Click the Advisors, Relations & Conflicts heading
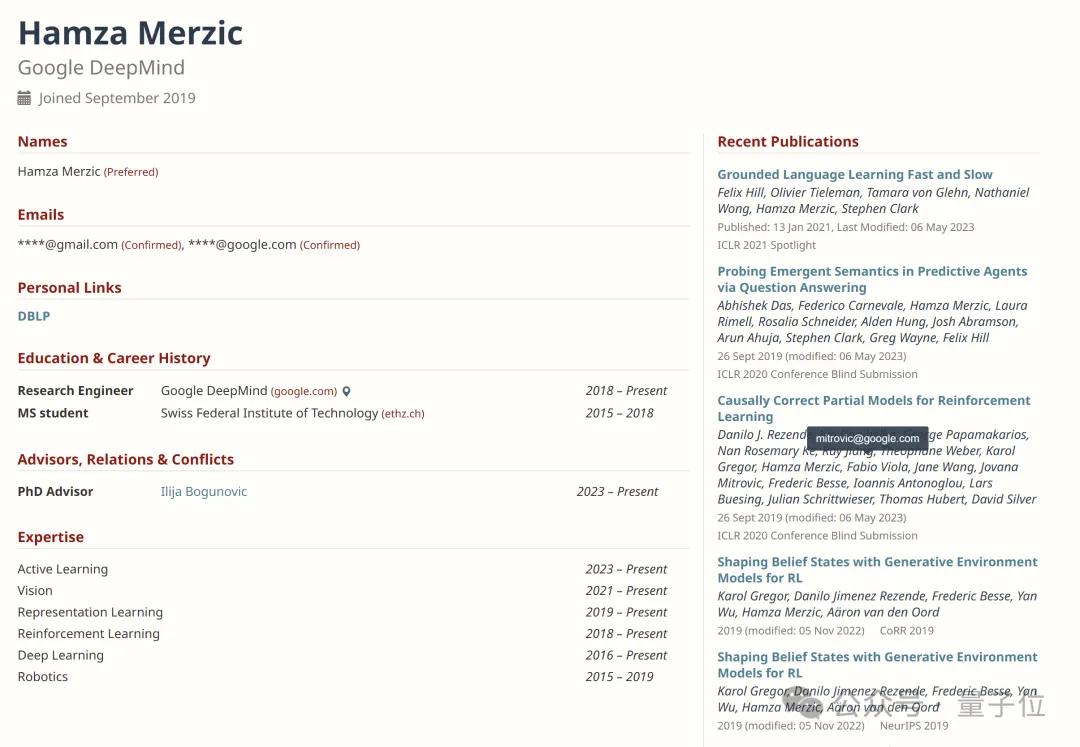Image resolution: width=1080 pixels, height=747 pixels. coord(125,459)
